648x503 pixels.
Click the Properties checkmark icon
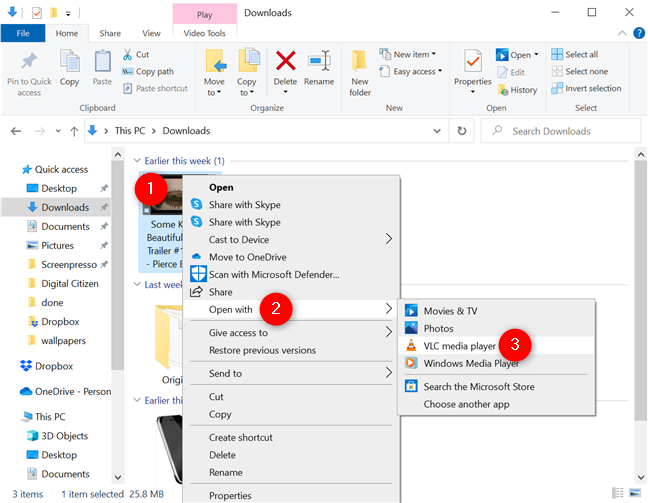[472, 62]
